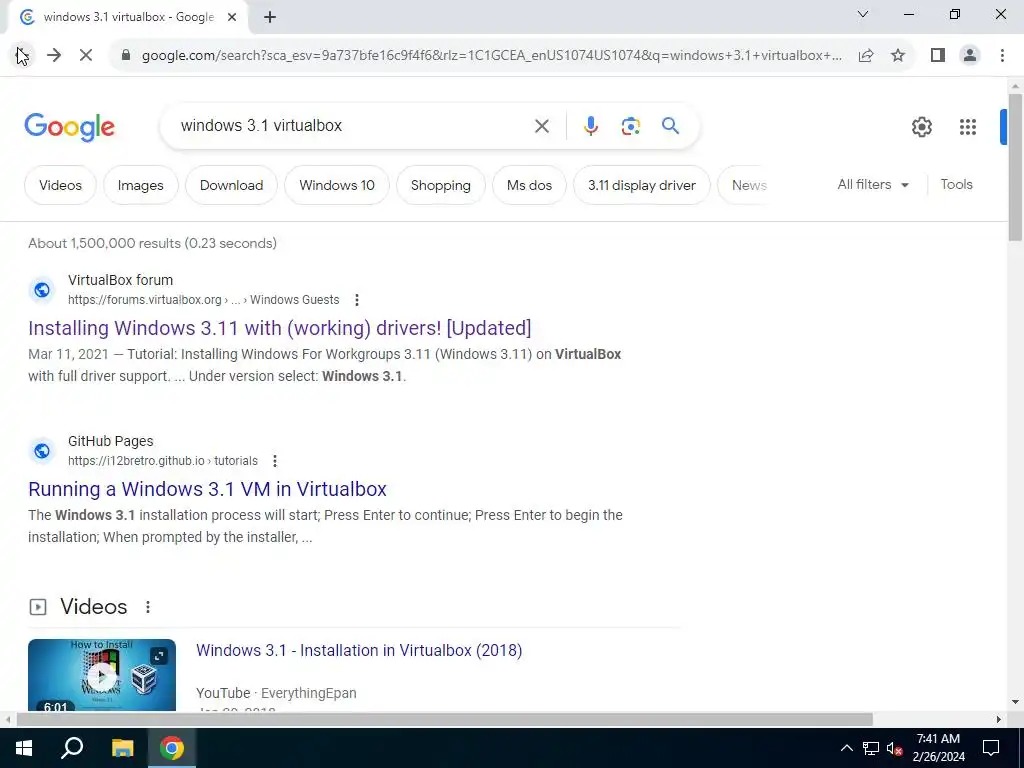The image size is (1024, 768).
Task: Open the taskbar clock and date
Action: (x=938, y=748)
